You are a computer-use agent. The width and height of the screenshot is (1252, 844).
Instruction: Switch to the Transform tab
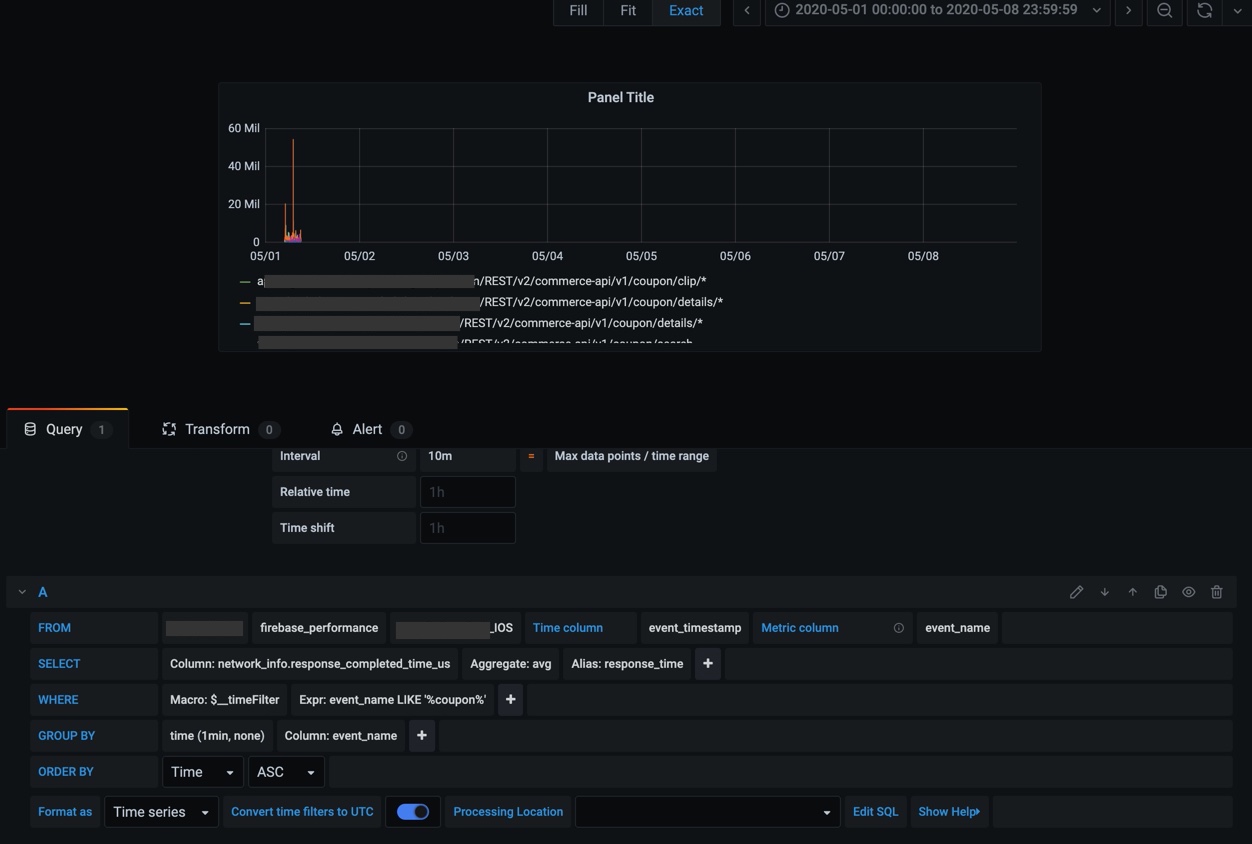(x=217, y=429)
